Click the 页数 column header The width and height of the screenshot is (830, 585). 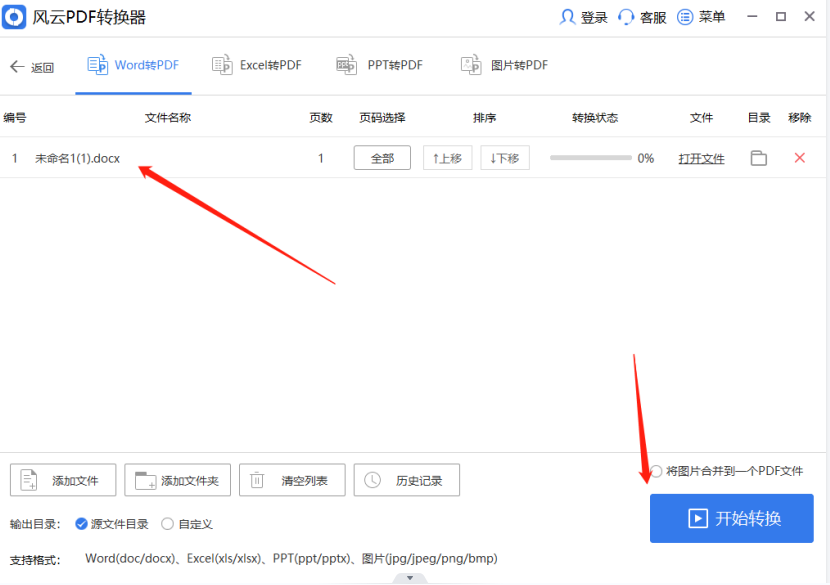tap(321, 118)
